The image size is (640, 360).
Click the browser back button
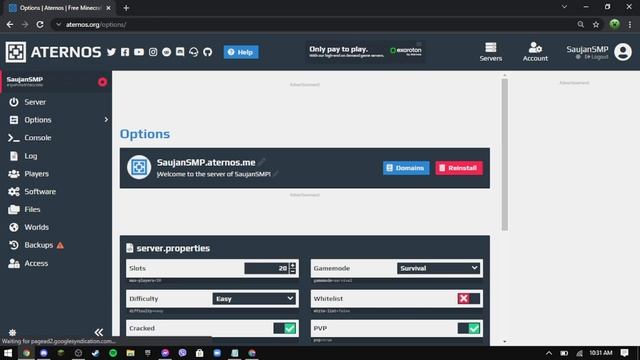[10, 24]
